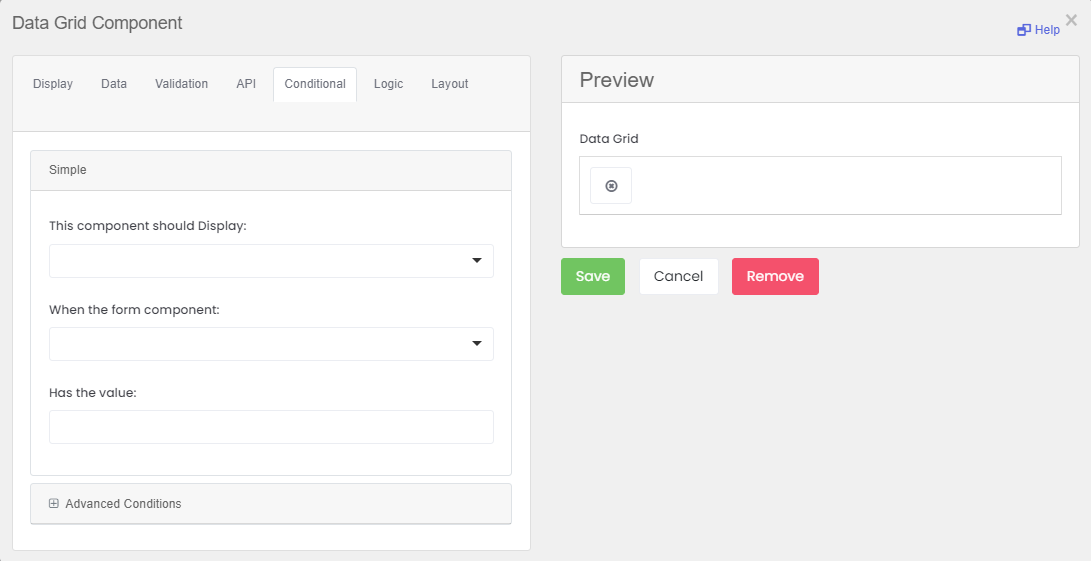Screen dimensions: 1091x561
Task: Open the Help link text
Action: (1047, 30)
